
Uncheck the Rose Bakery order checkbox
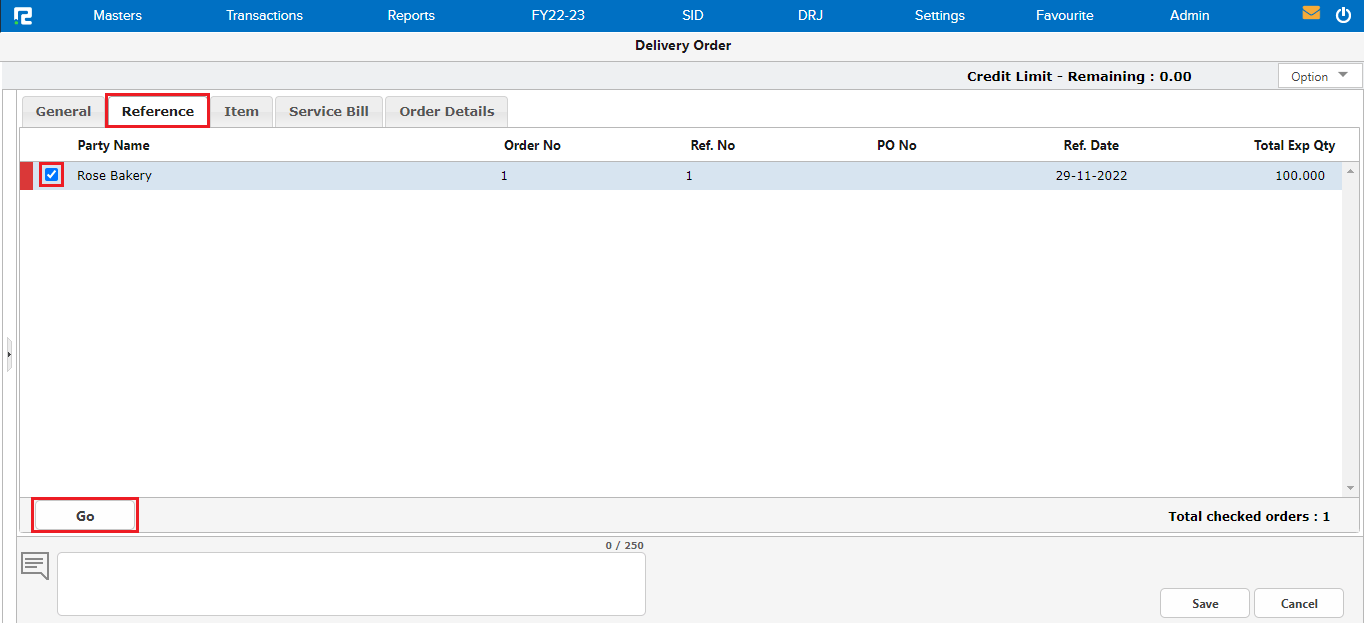[x=51, y=175]
